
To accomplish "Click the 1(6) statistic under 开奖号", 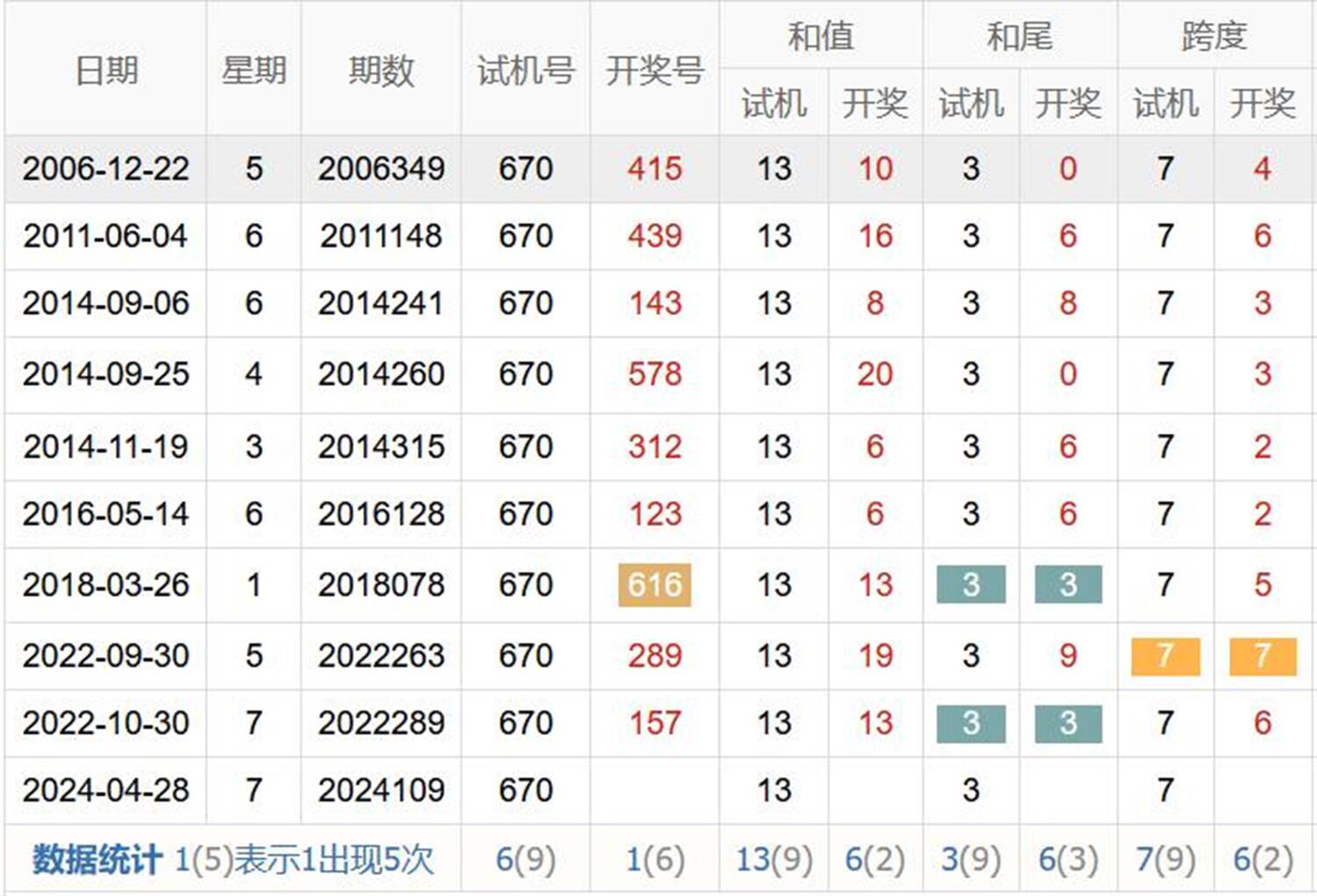I will [x=654, y=859].
